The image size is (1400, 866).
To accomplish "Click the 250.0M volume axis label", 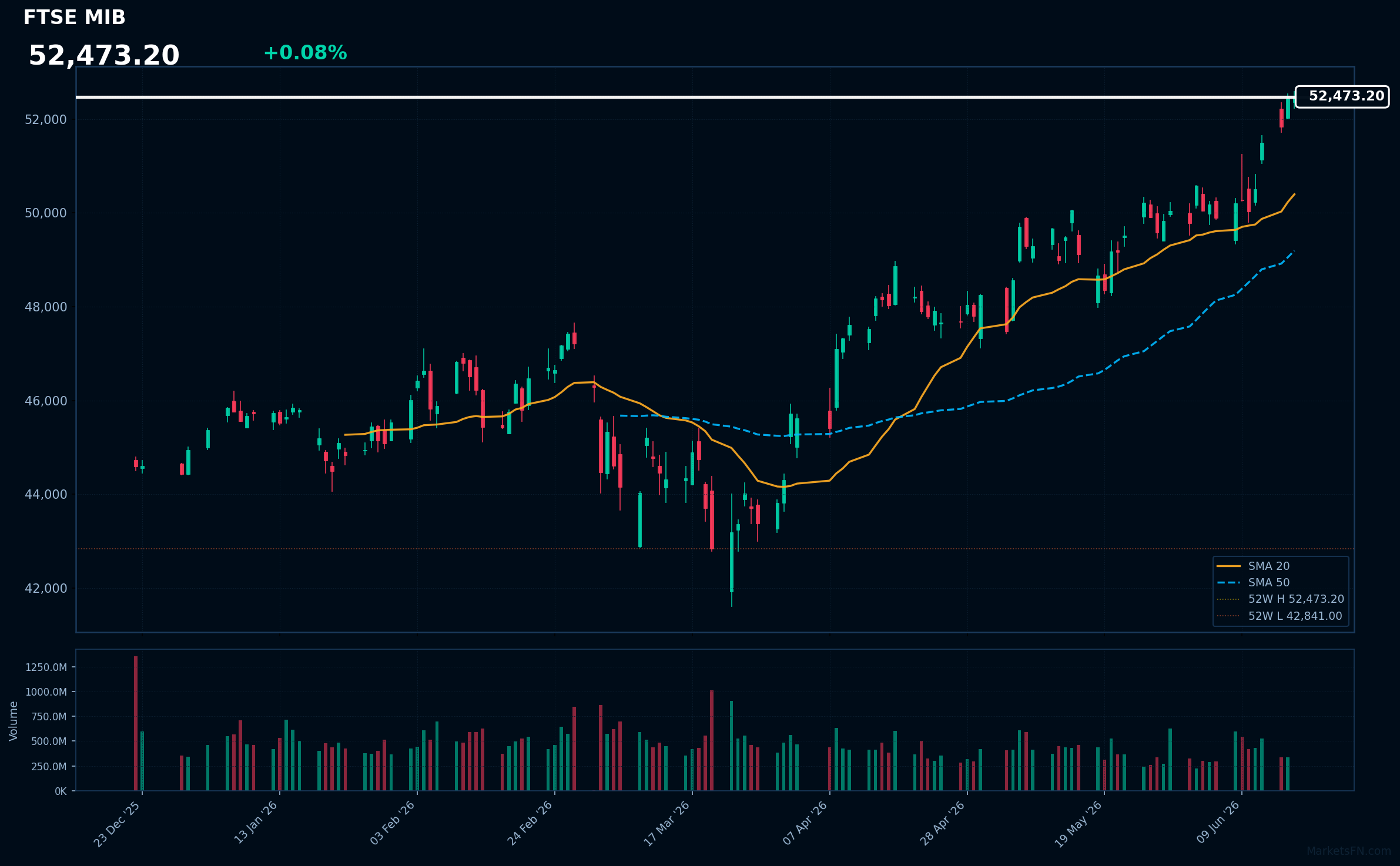I will pyautogui.click(x=49, y=767).
